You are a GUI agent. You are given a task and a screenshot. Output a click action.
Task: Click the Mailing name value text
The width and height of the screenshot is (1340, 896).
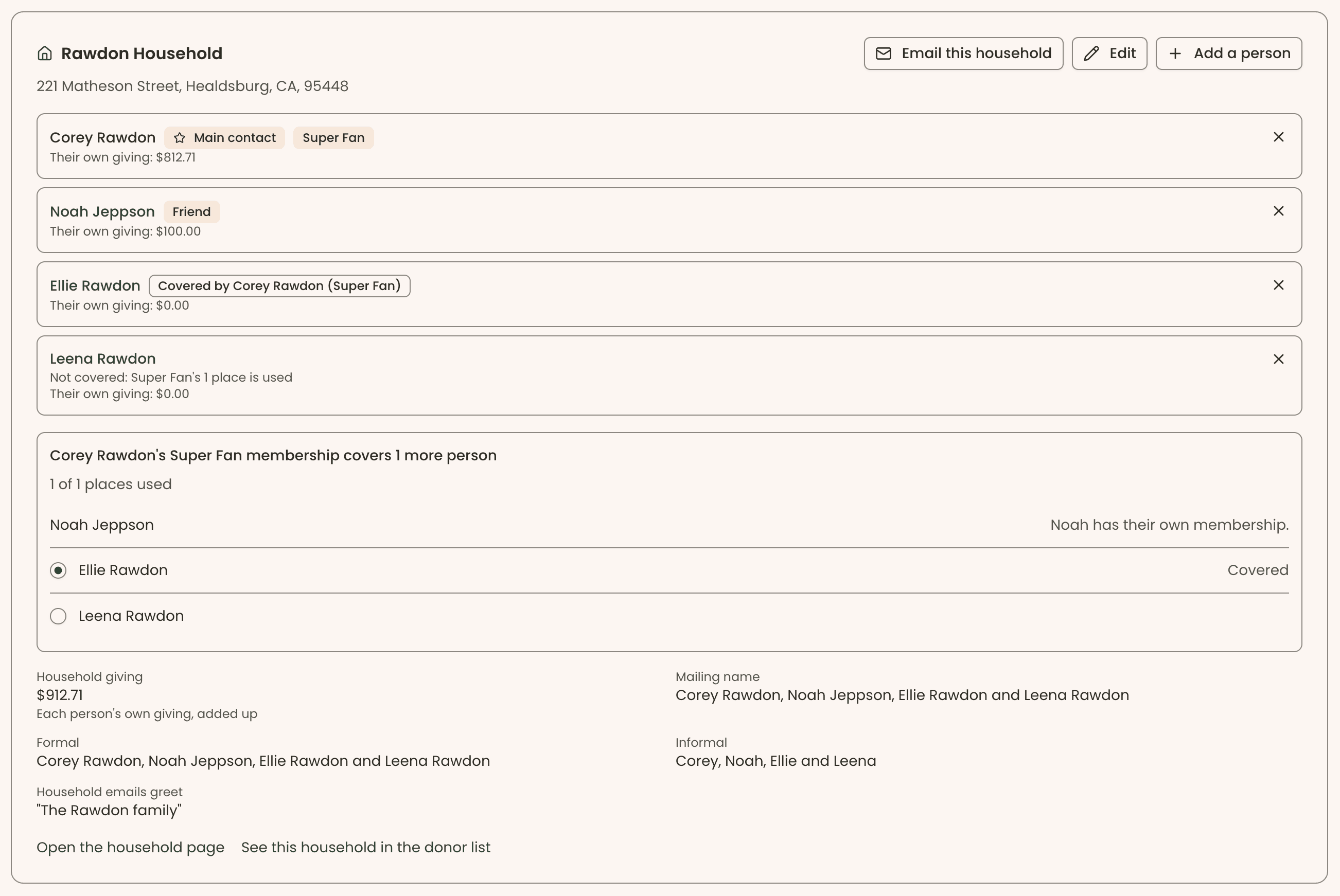click(x=902, y=695)
